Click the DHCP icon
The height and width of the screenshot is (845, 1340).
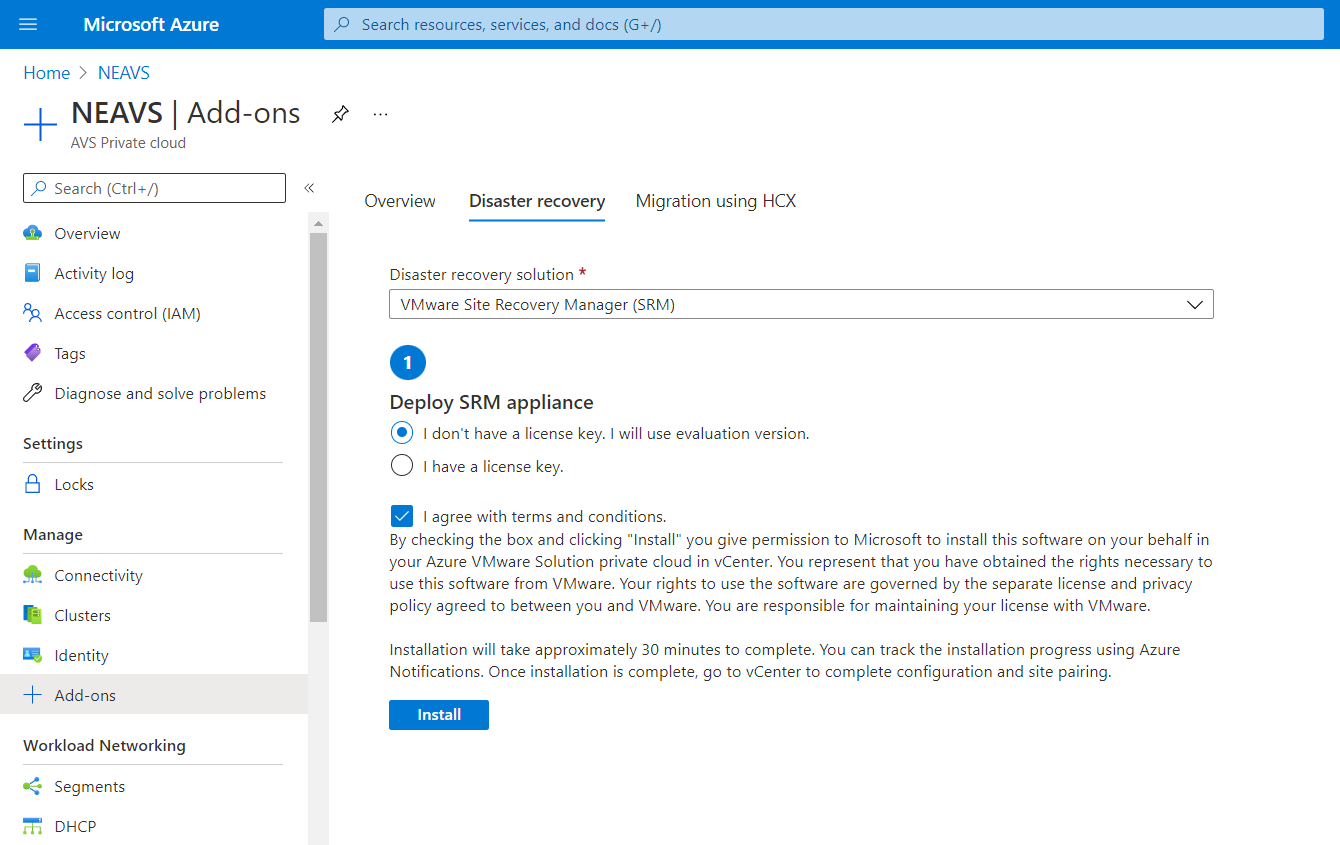click(x=33, y=826)
